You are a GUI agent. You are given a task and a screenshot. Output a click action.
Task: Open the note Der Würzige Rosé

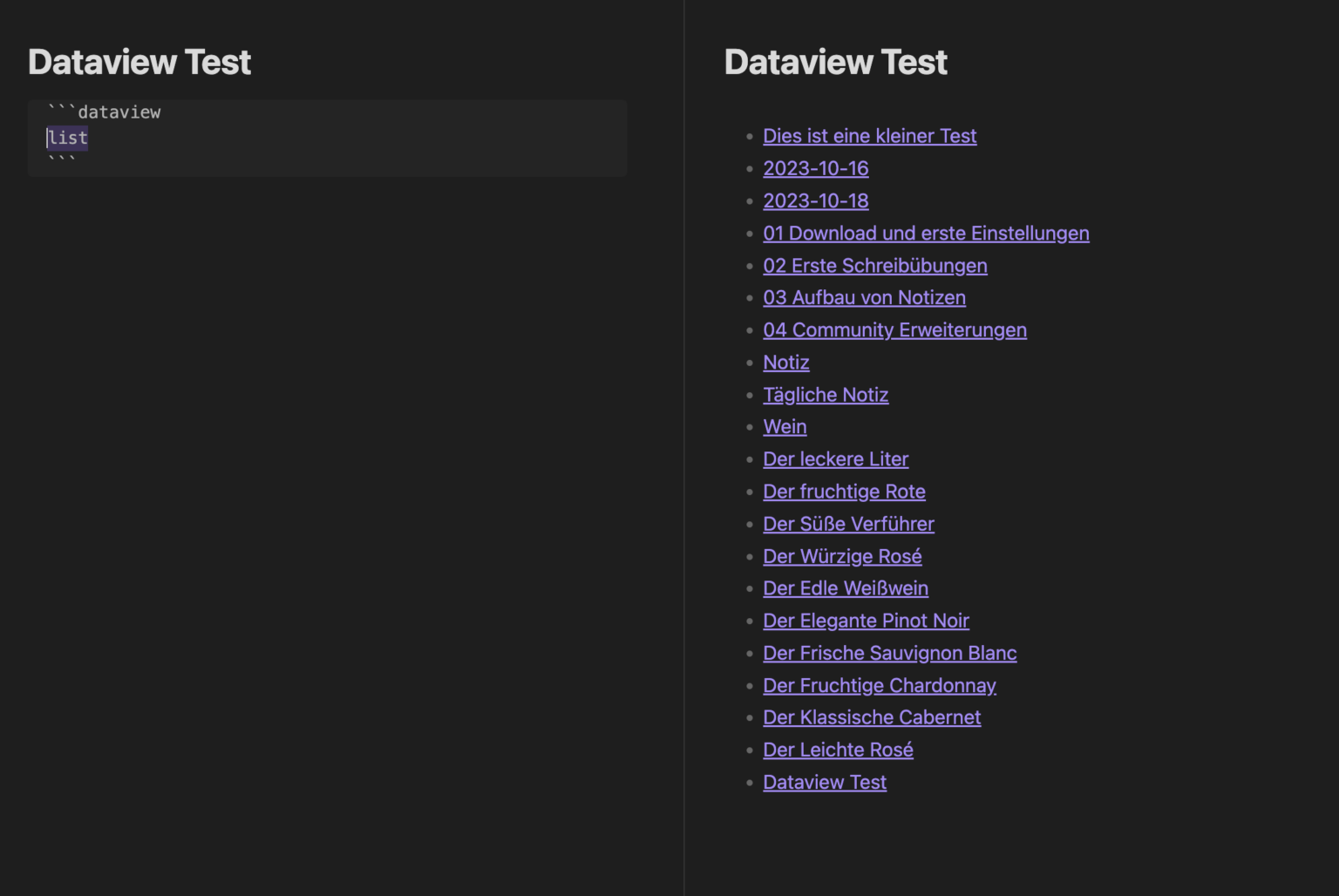coord(841,555)
